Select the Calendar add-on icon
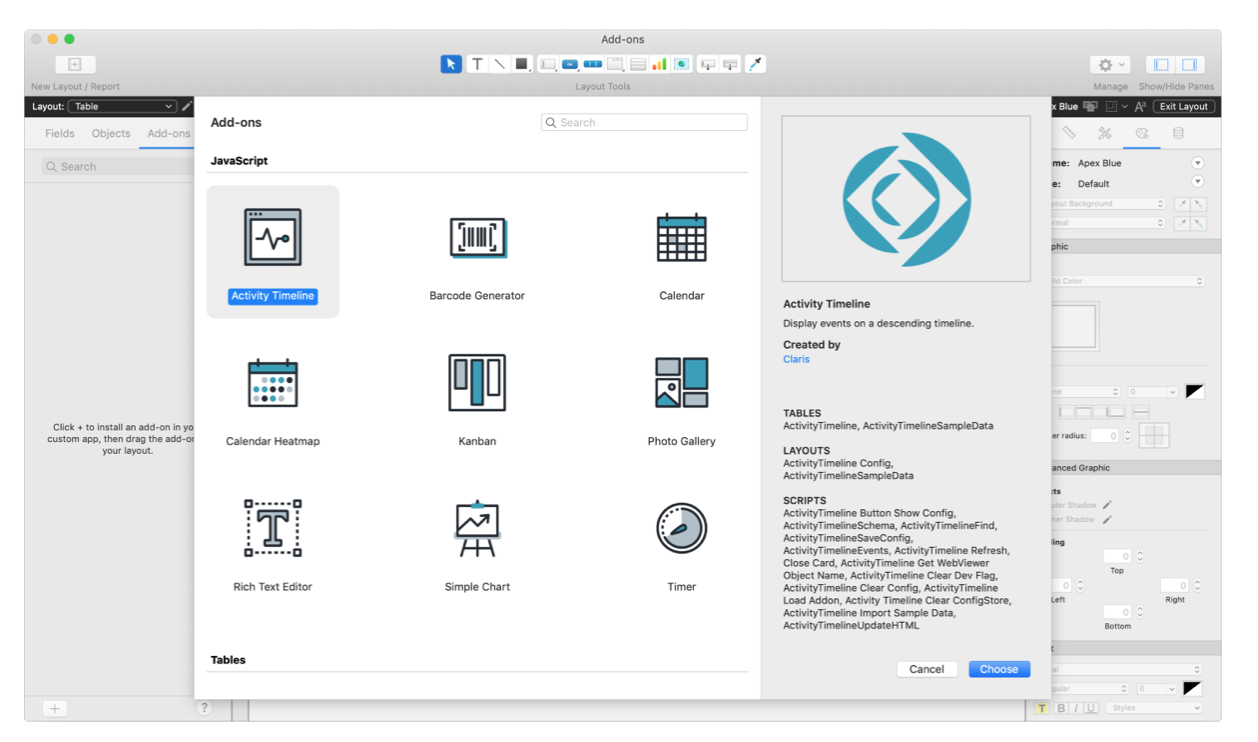Viewport: 1258px width, 742px height. coord(682,238)
